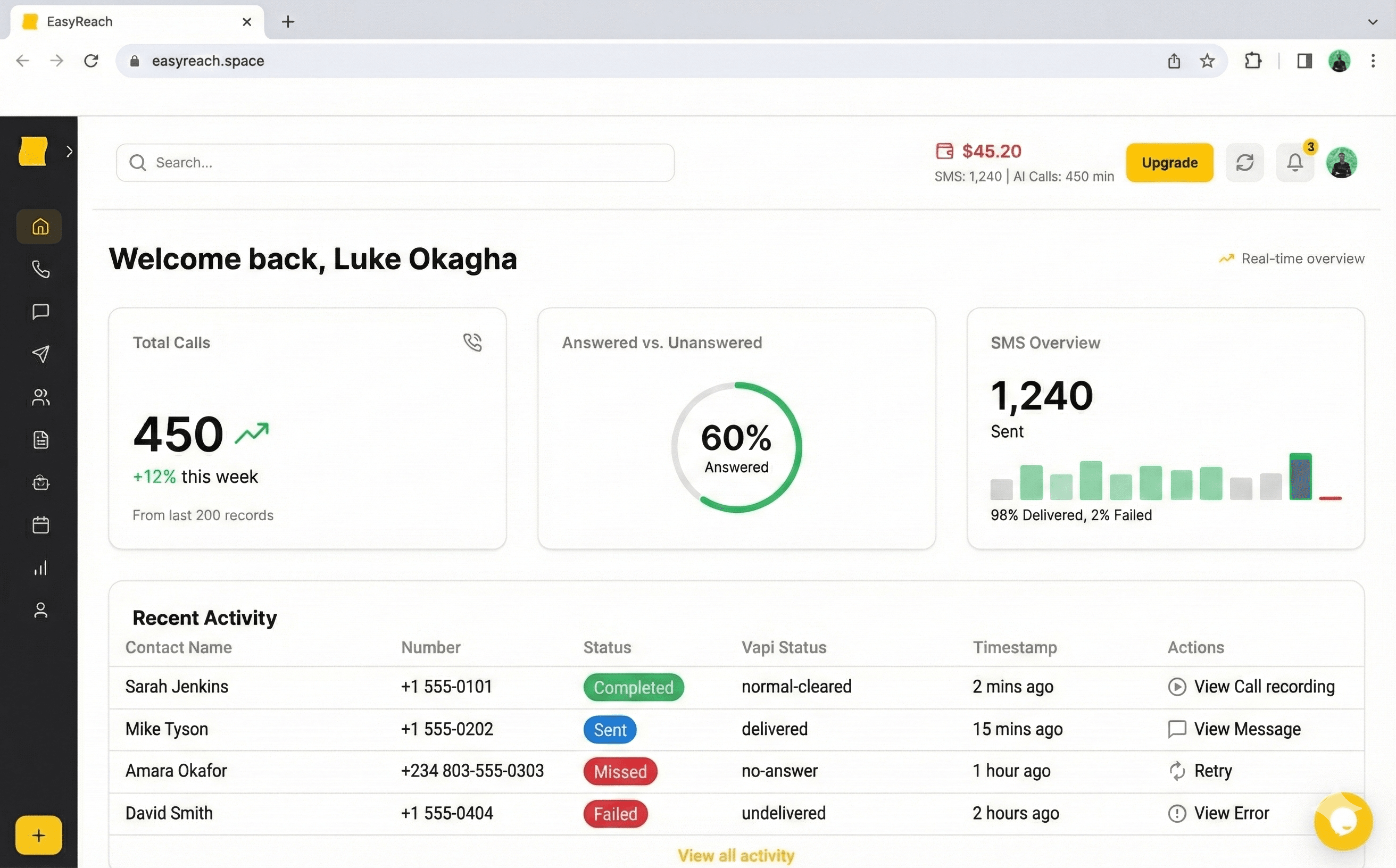Viewport: 1396px width, 868px height.
Task: Open Chrome's three-dot menu
Action: click(x=1374, y=60)
